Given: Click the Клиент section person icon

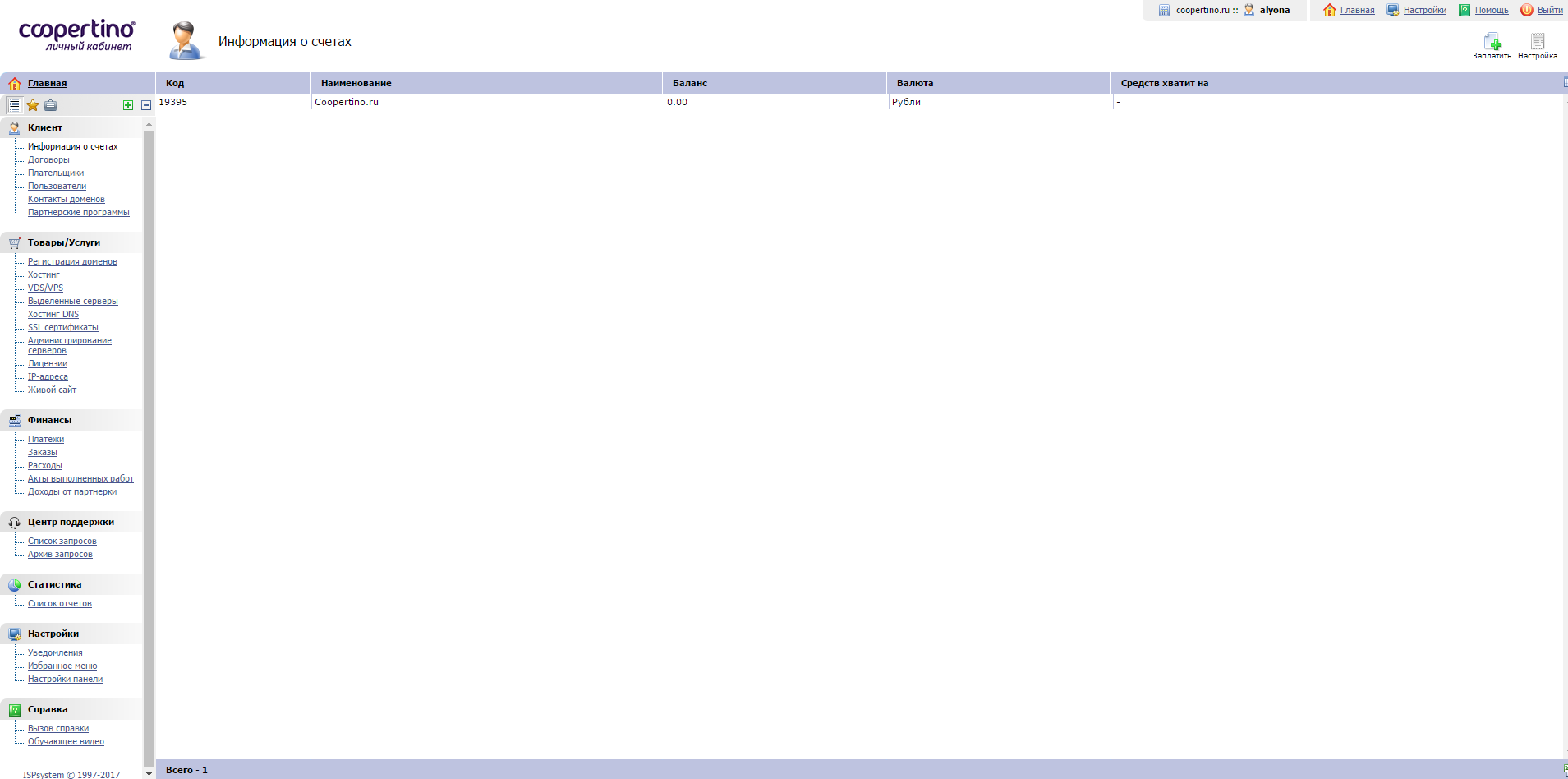Looking at the screenshot, I should 14,127.
